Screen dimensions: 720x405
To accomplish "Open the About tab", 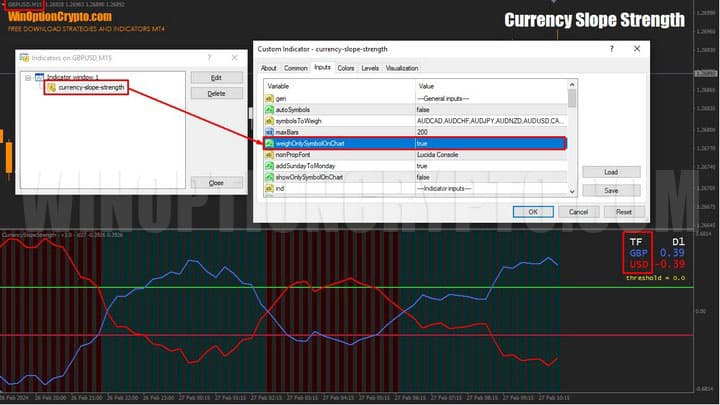I will (269, 68).
